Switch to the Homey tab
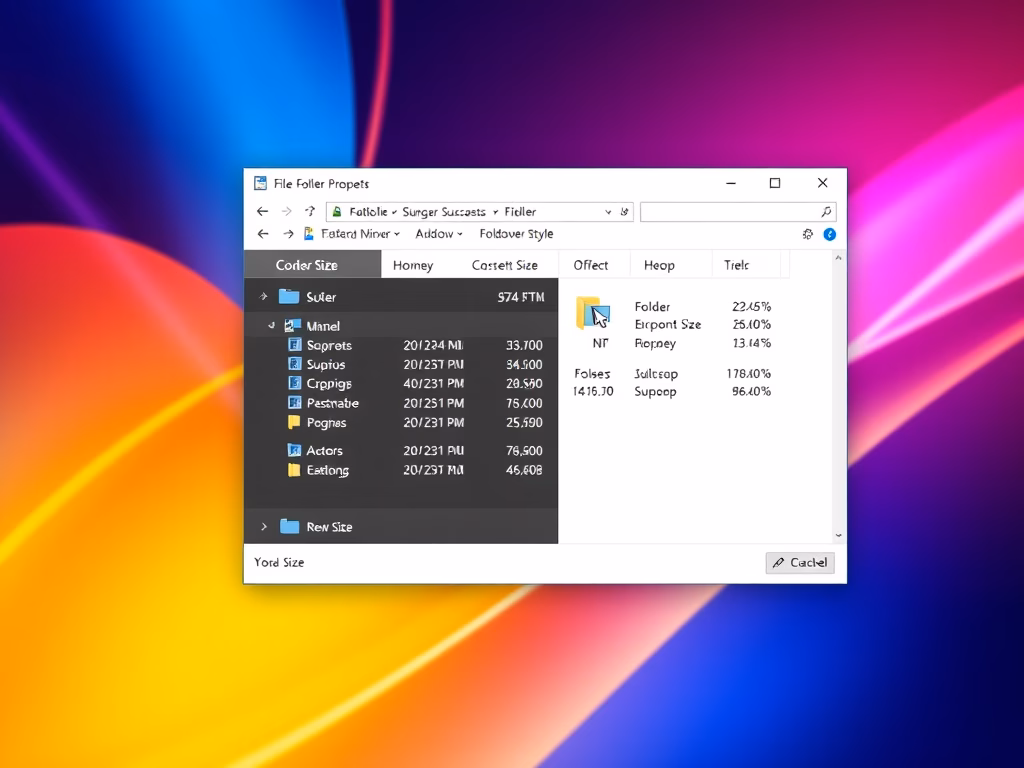The width and height of the screenshot is (1024, 768). [413, 265]
